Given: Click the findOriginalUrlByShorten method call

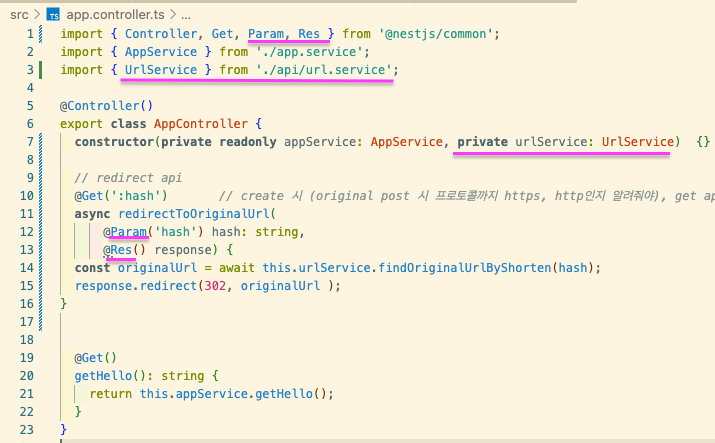Looking at the screenshot, I should (464, 268).
